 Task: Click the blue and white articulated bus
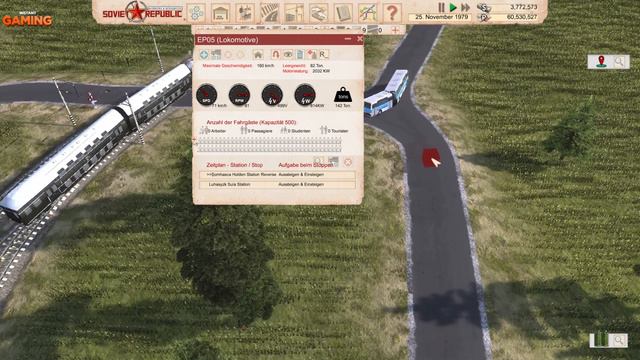(386, 93)
